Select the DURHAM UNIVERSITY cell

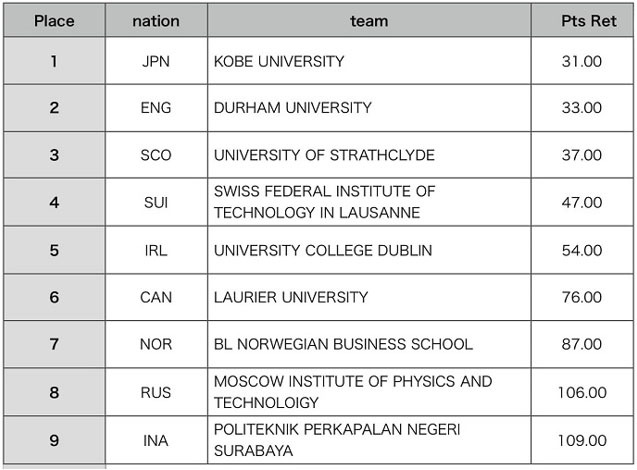293,108
